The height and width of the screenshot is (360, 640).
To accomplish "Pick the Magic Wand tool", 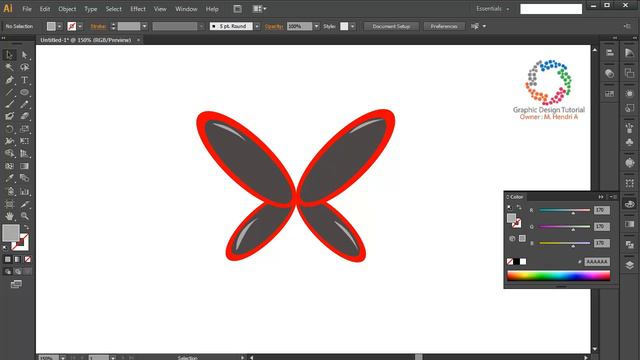I will (x=9, y=67).
